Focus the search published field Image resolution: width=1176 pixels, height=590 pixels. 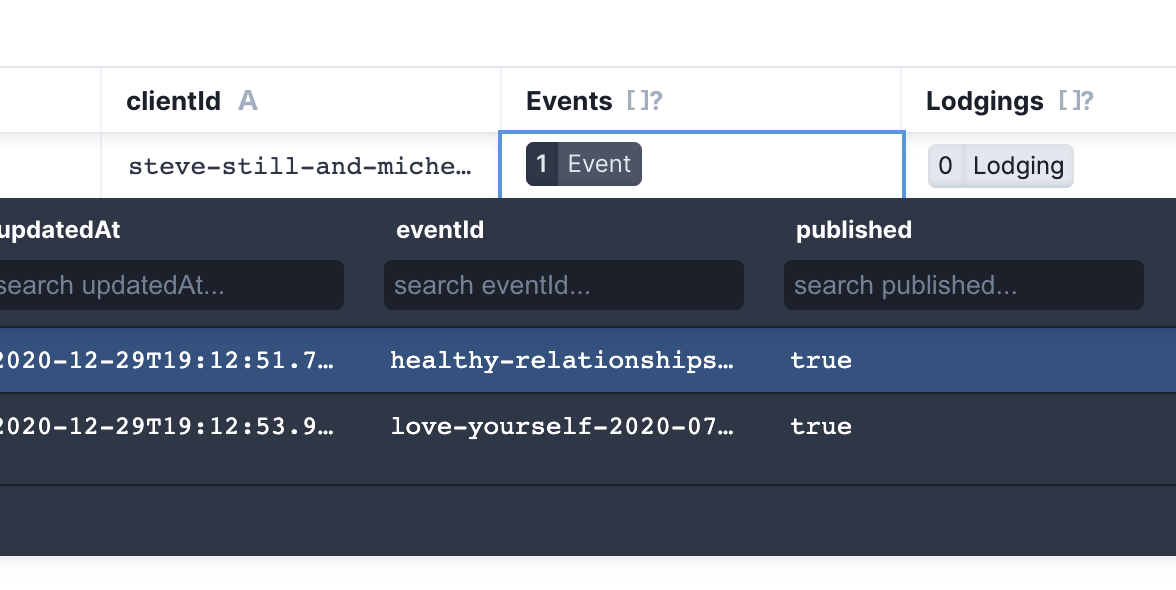tap(964, 285)
